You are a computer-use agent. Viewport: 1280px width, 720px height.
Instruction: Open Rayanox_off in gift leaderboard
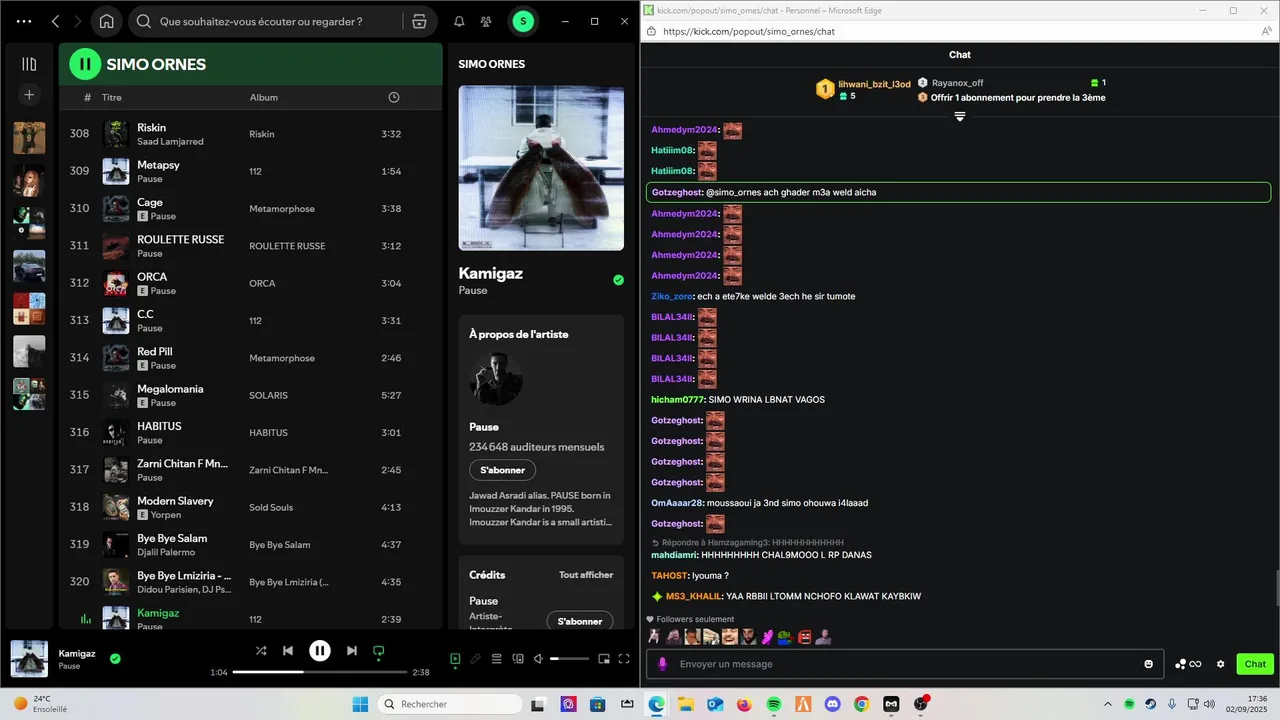[x=957, y=83]
